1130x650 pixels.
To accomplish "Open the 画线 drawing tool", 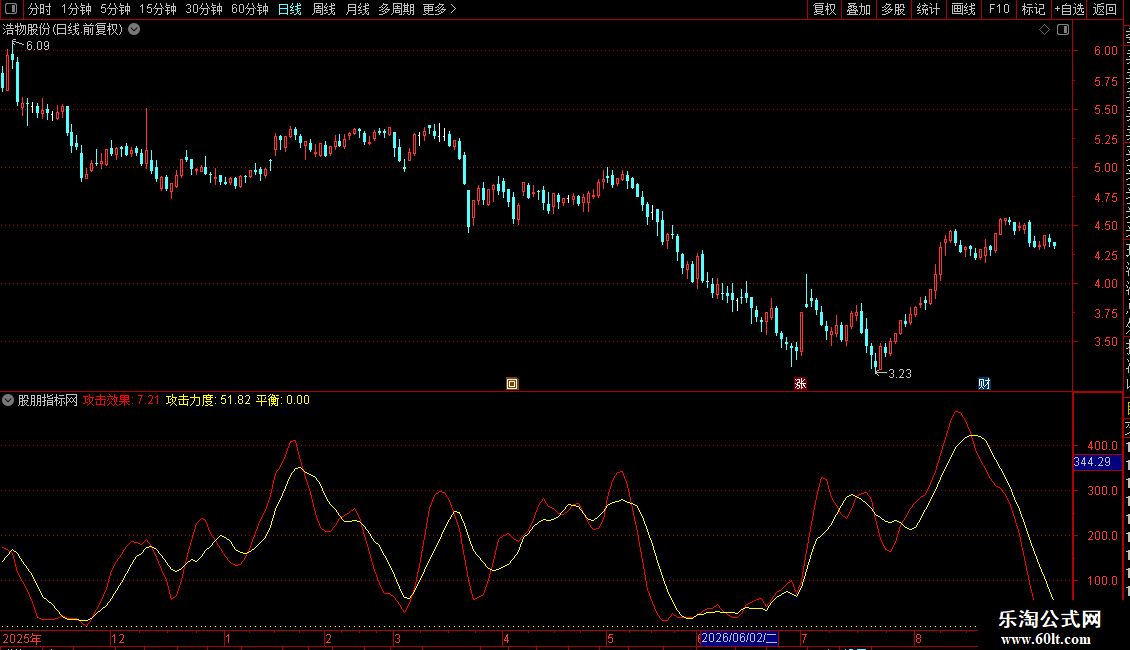I will point(963,9).
